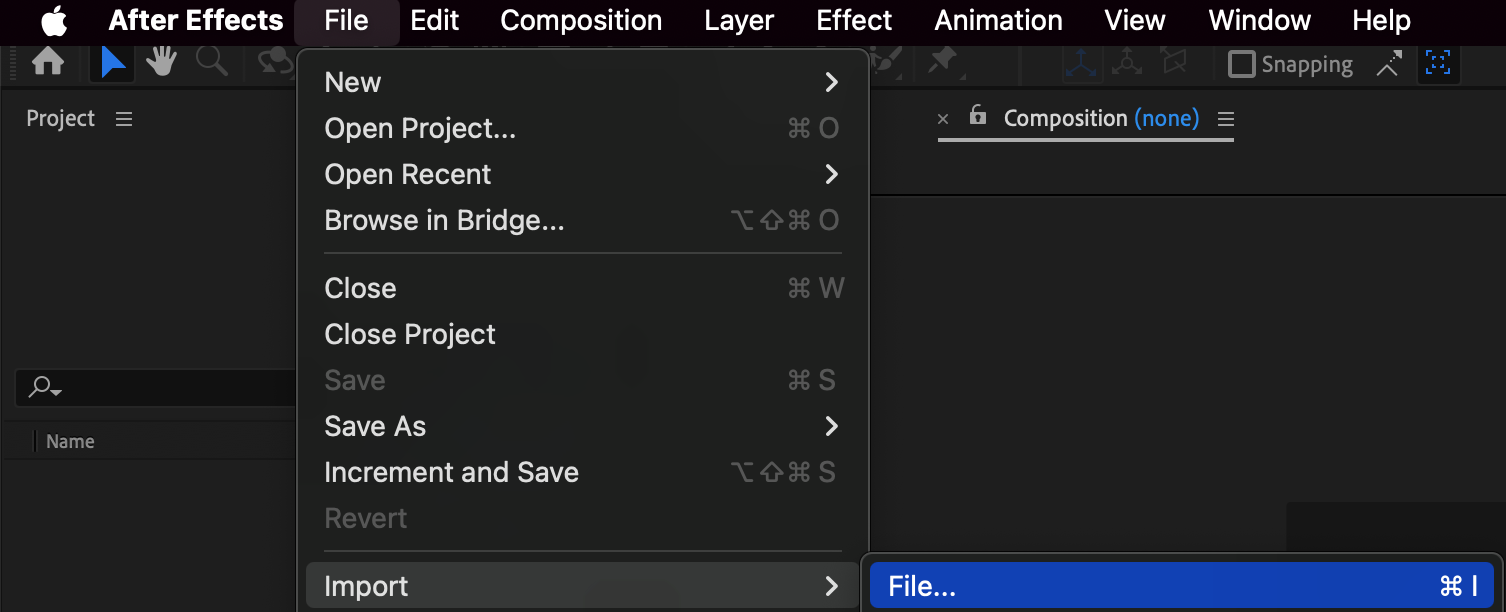1506x612 pixels.
Task: Open the Composition menu in menu bar
Action: 581,20
